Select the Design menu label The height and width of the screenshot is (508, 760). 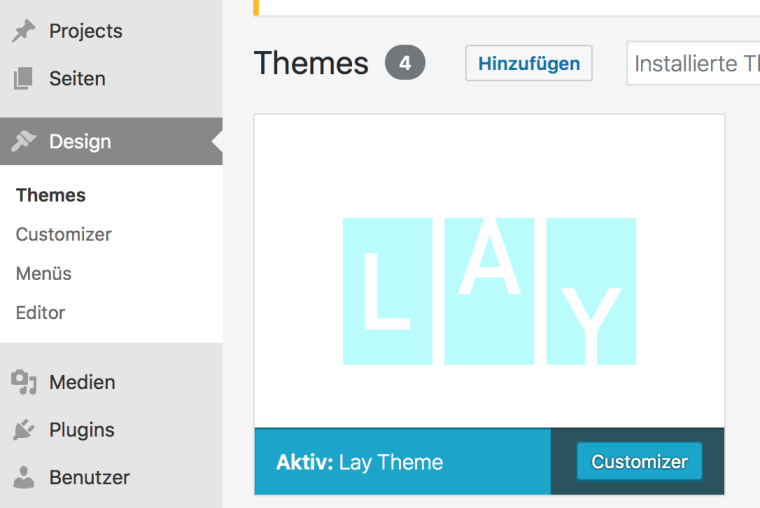tap(80, 142)
